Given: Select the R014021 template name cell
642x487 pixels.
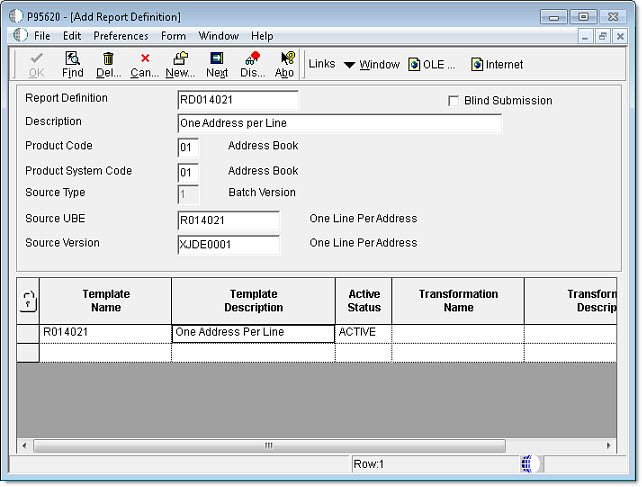Looking at the screenshot, I should click(x=106, y=332).
